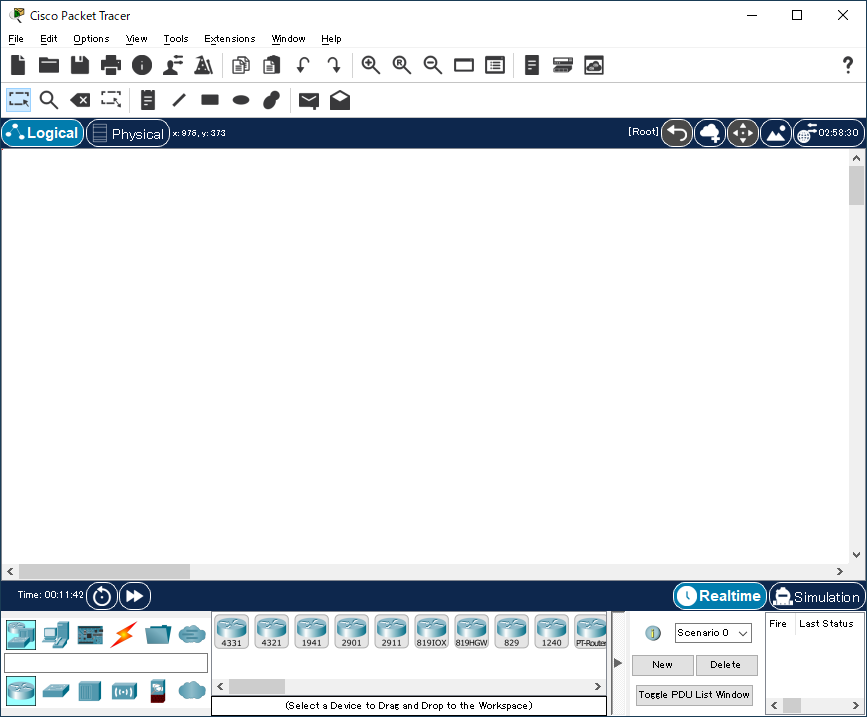
Task: Choose the Select tool in the second toolbar
Action: point(19,100)
